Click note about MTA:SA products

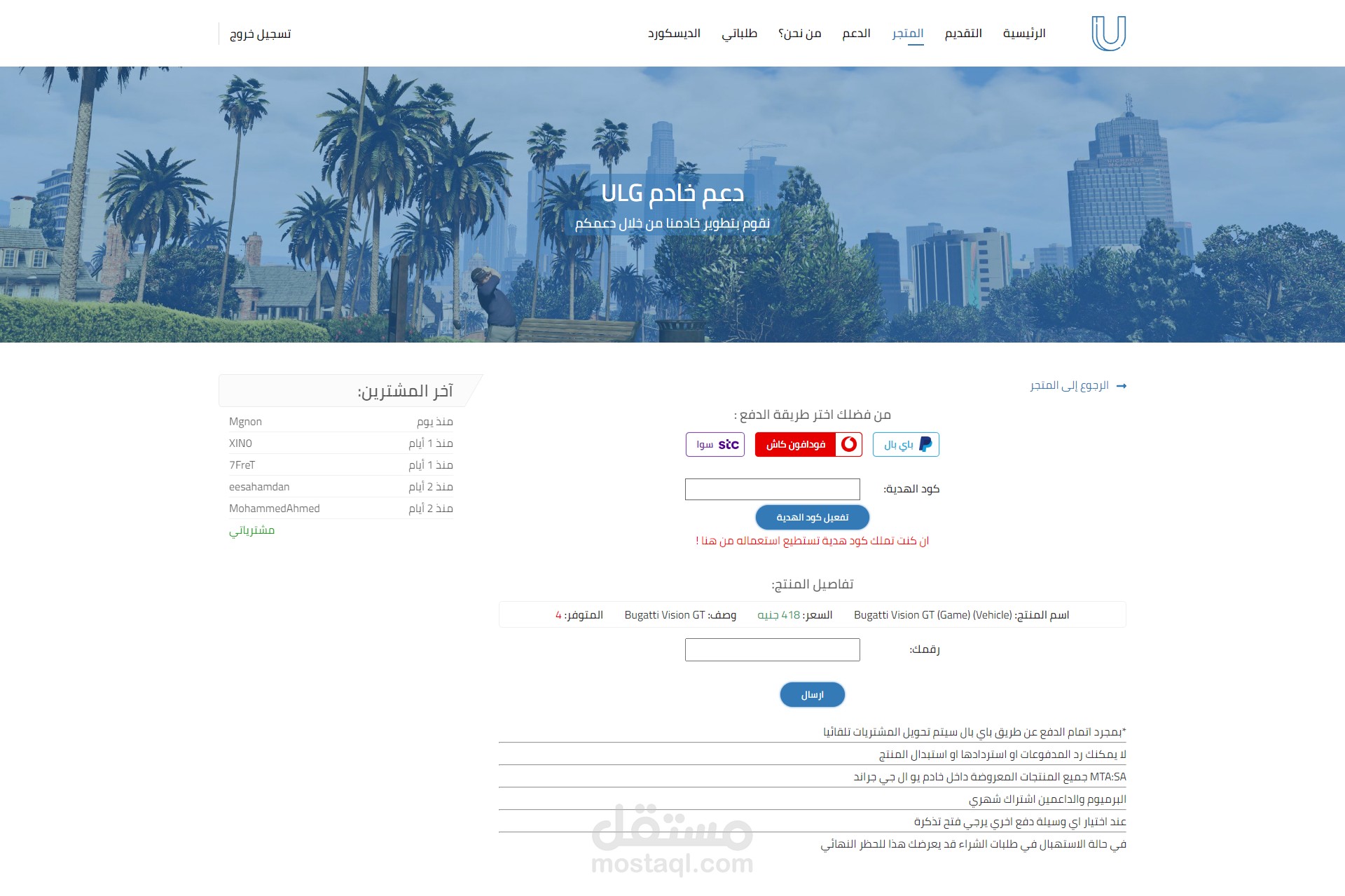[x=990, y=776]
